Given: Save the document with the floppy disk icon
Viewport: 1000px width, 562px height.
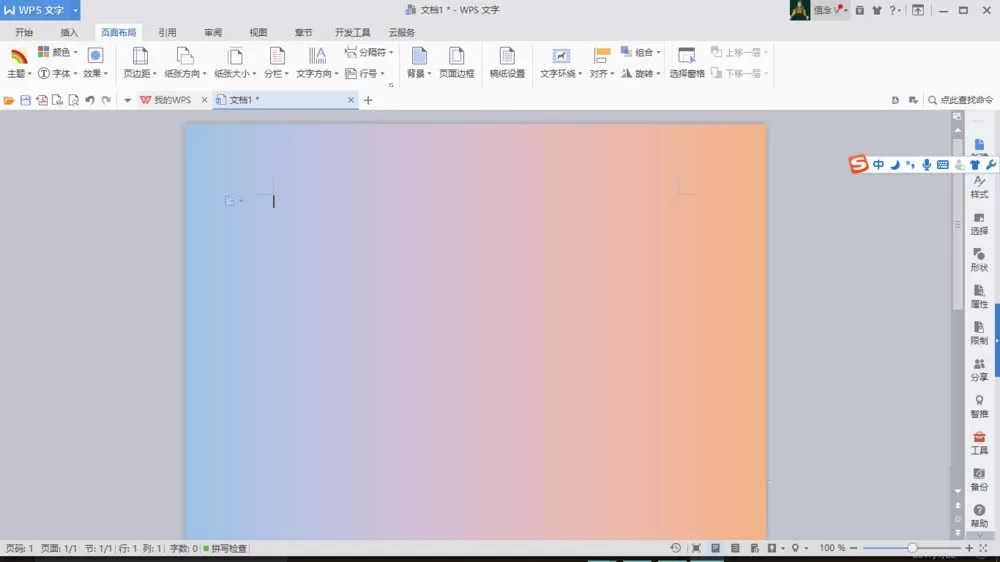Looking at the screenshot, I should [26, 100].
